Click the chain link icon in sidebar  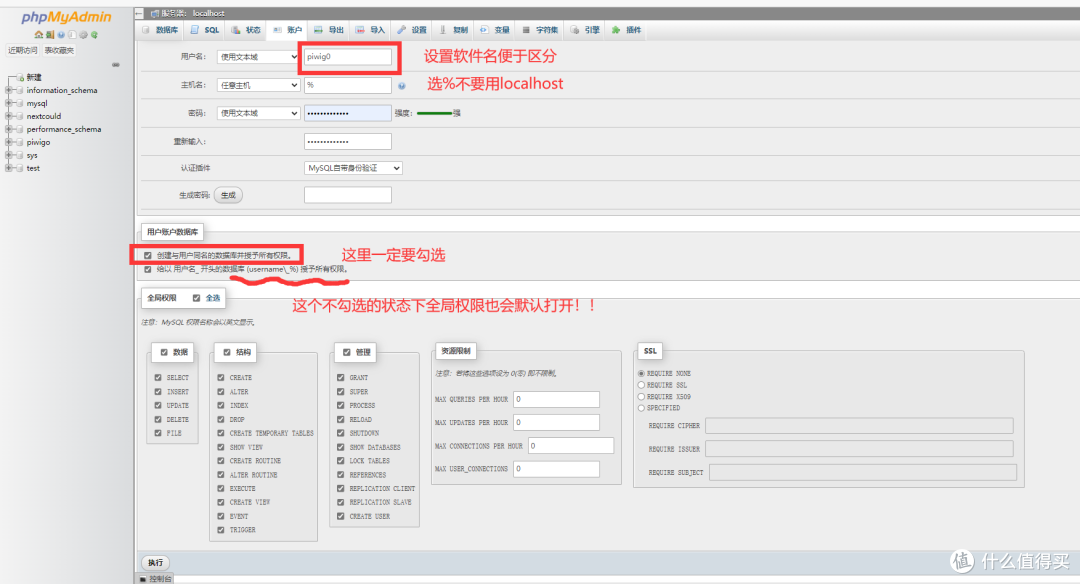116,65
